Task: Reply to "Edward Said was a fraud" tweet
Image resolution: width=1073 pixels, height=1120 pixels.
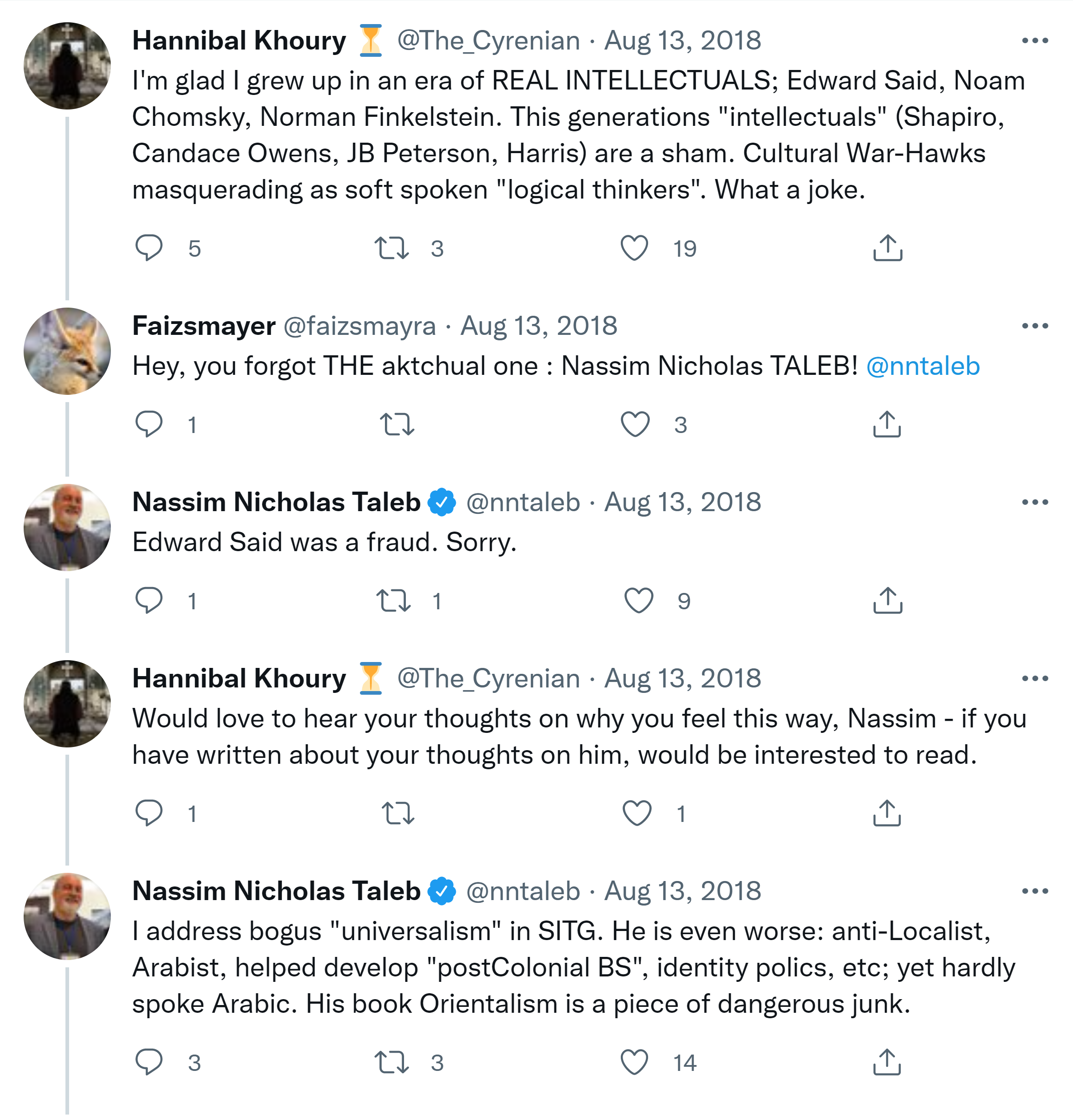Action: tap(149, 601)
